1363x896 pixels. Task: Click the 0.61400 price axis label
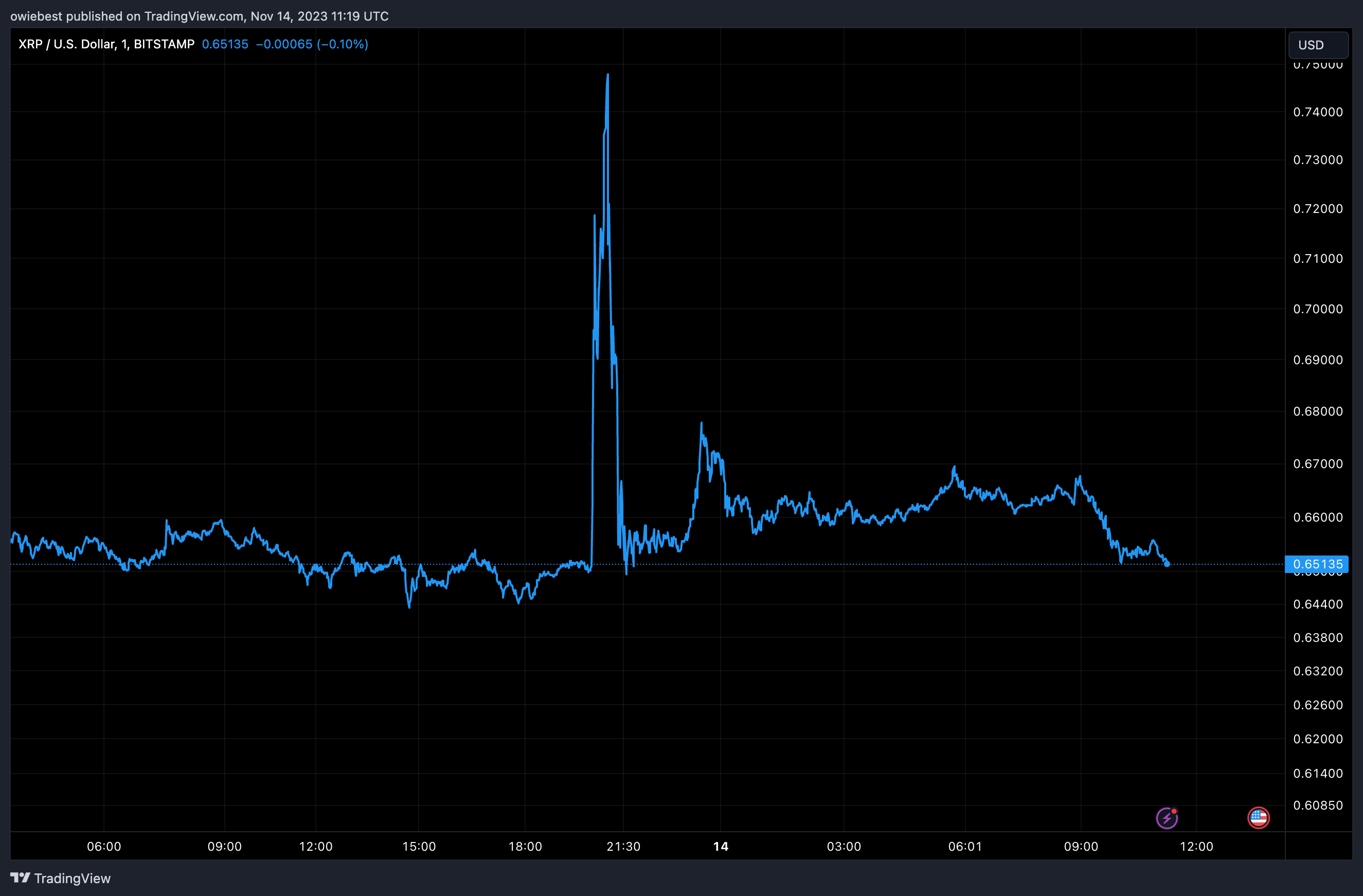(1318, 773)
